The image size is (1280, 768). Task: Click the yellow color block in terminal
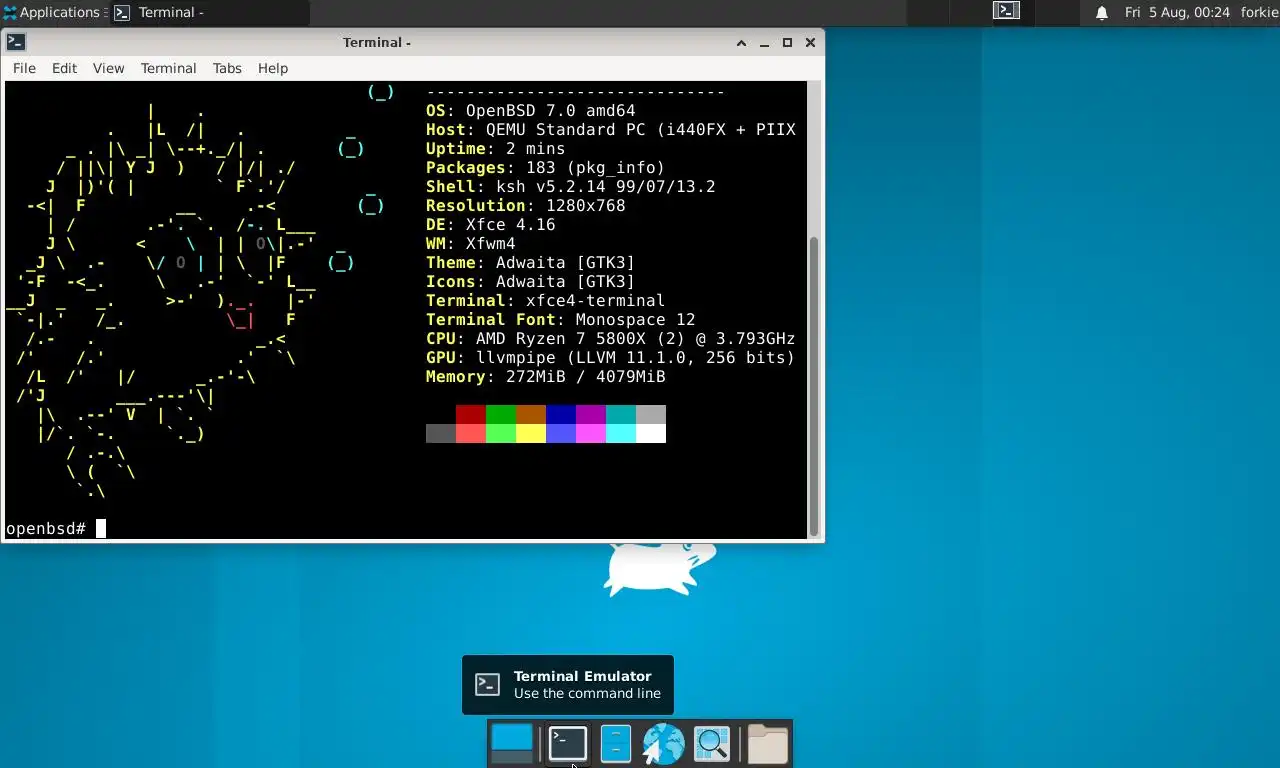(531, 433)
